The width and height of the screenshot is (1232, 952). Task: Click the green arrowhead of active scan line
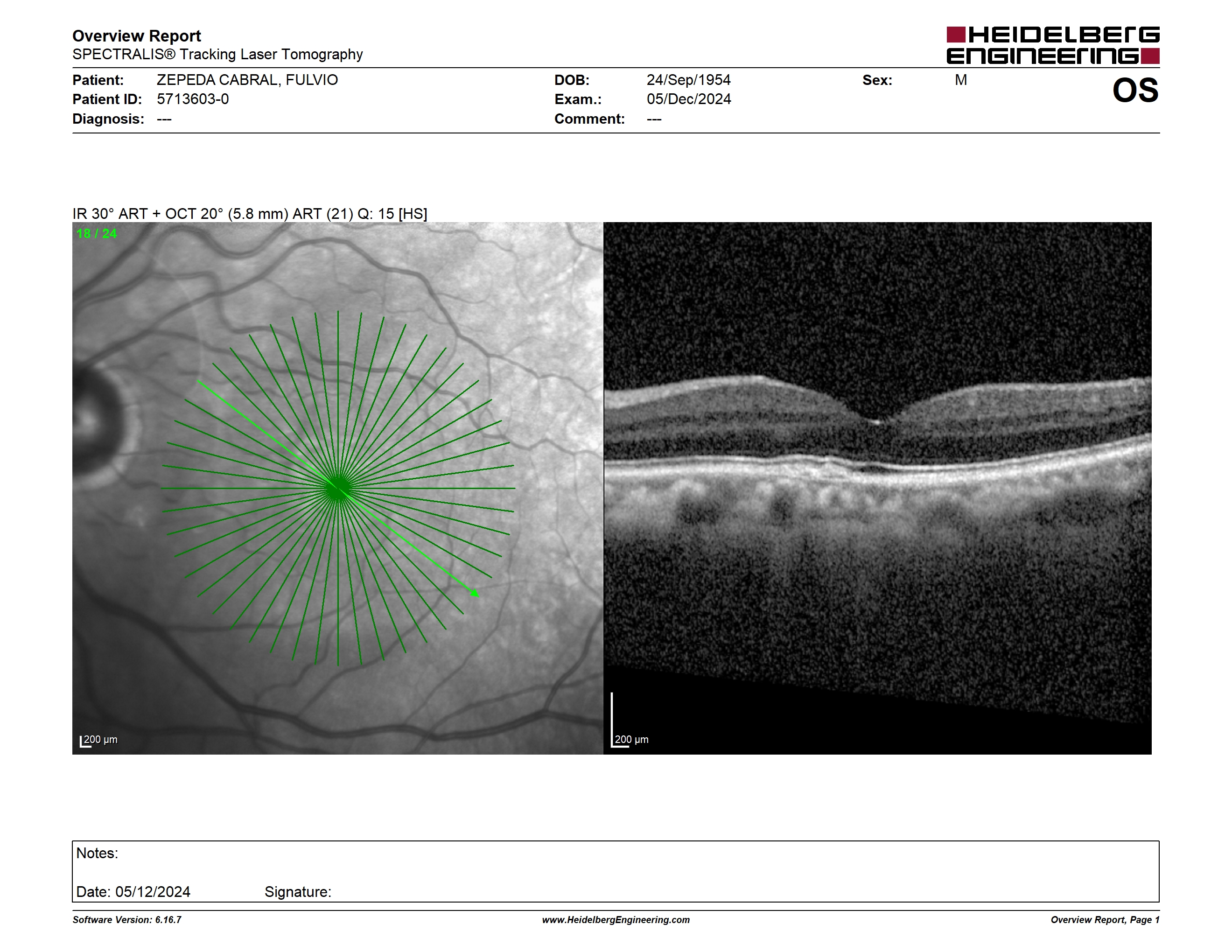tap(475, 593)
